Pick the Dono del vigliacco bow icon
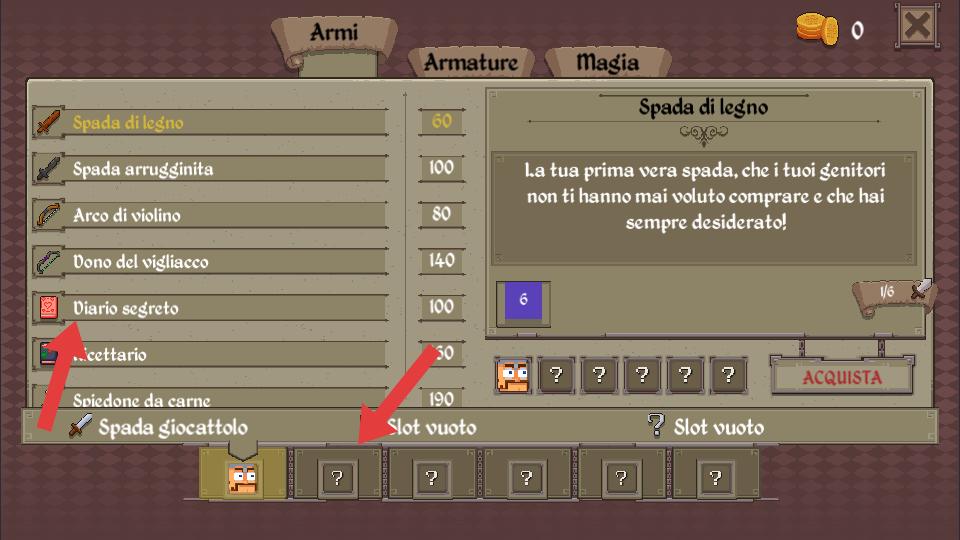This screenshot has height=540, width=960. point(48,261)
